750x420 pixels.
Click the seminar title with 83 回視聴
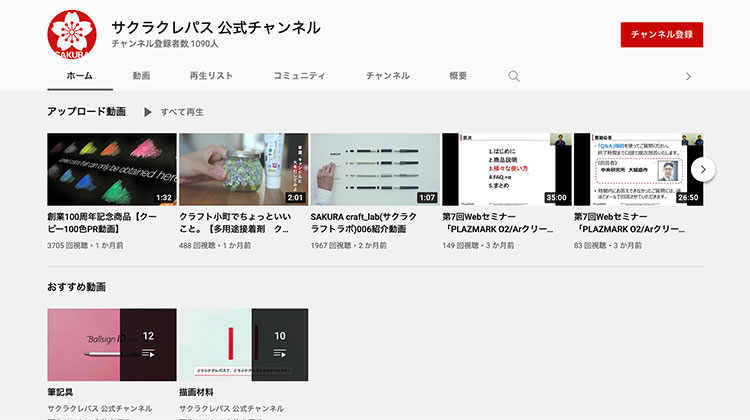coord(629,223)
